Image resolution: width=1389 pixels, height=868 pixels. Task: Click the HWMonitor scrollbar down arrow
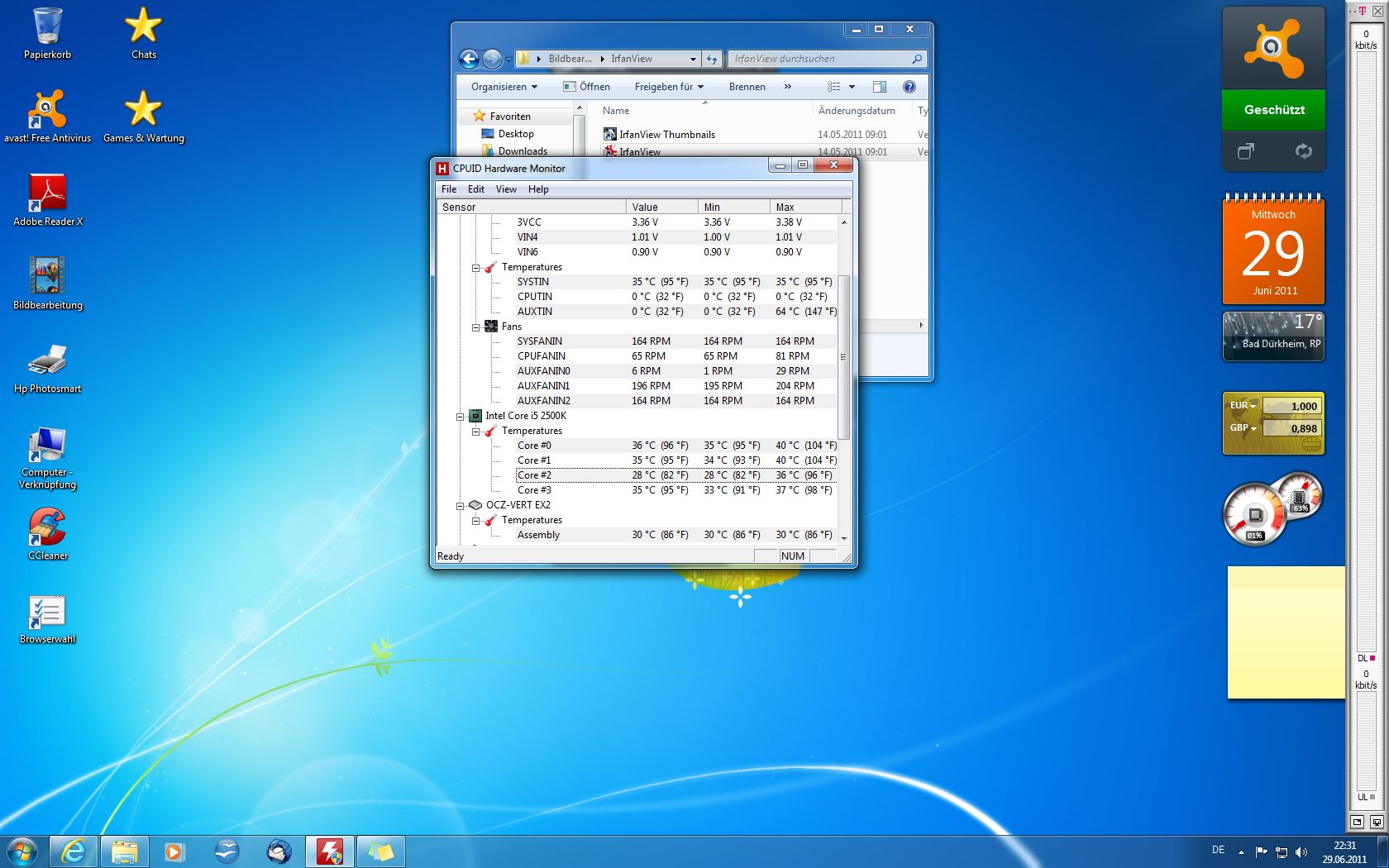pos(843,538)
